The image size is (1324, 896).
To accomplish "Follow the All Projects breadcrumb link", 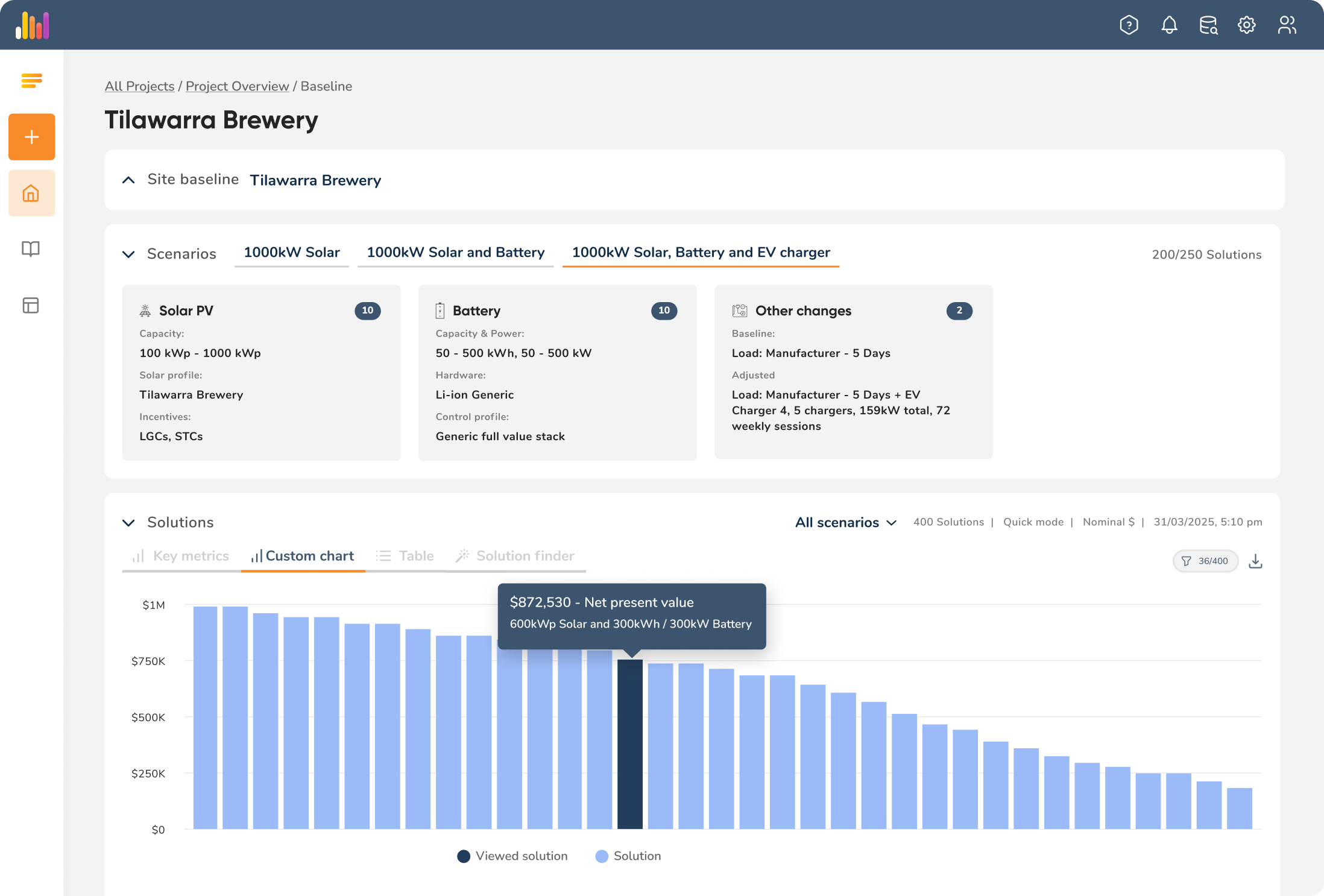I will 139,86.
